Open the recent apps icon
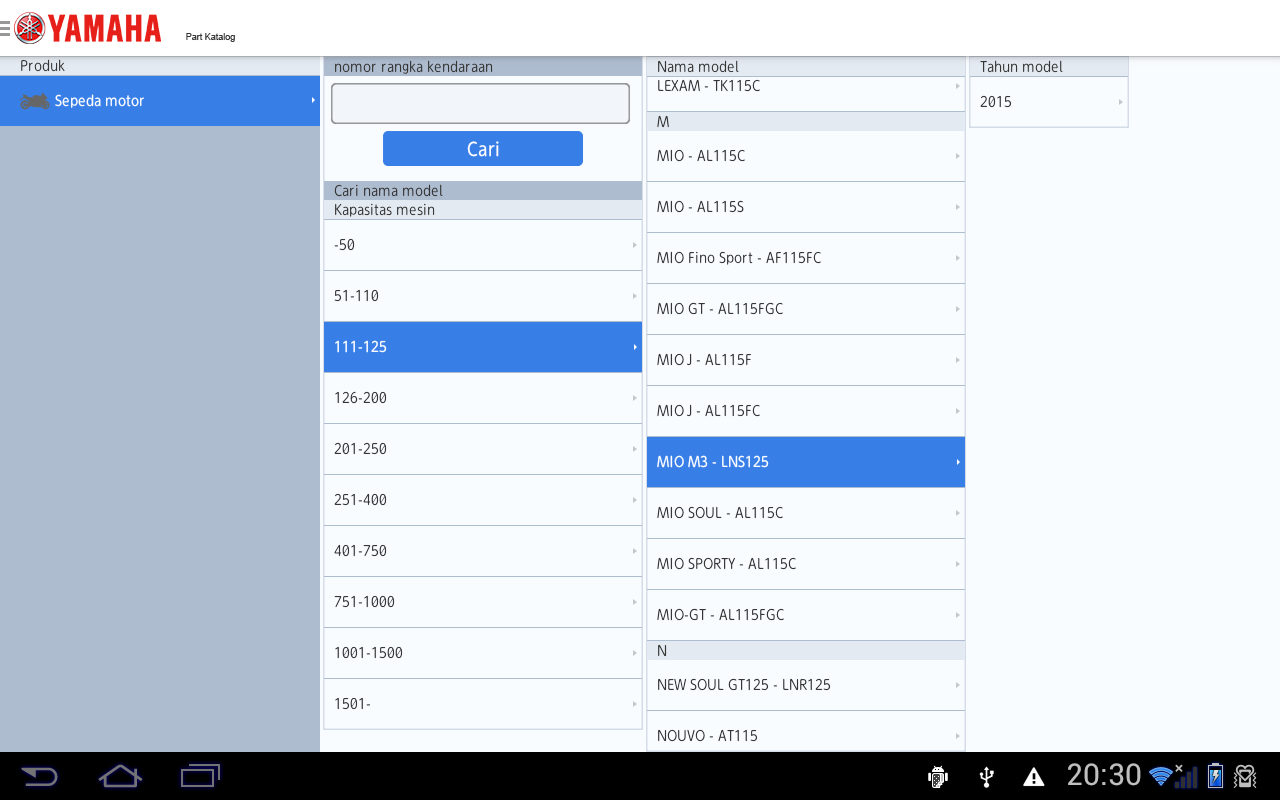Image resolution: width=1280 pixels, height=800 pixels. tap(200, 776)
